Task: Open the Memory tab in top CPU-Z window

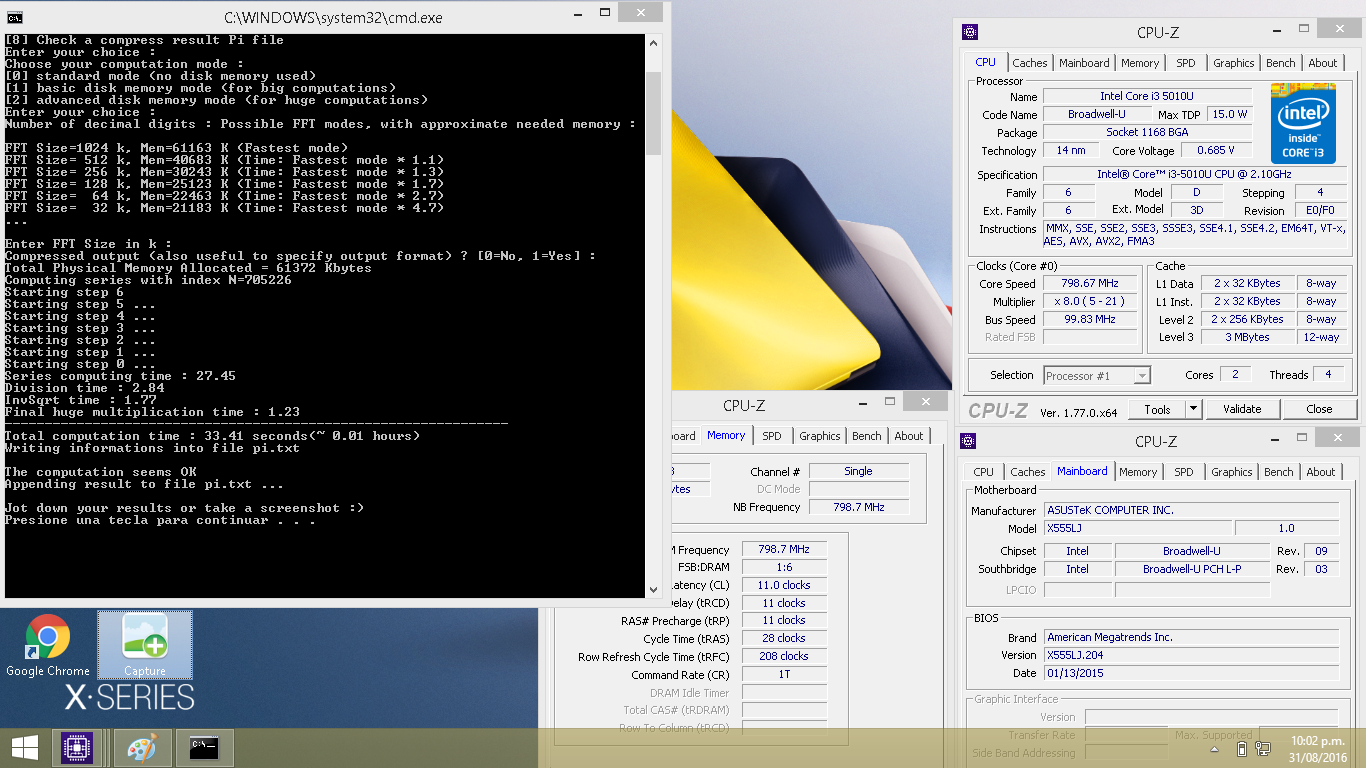Action: 1140,63
